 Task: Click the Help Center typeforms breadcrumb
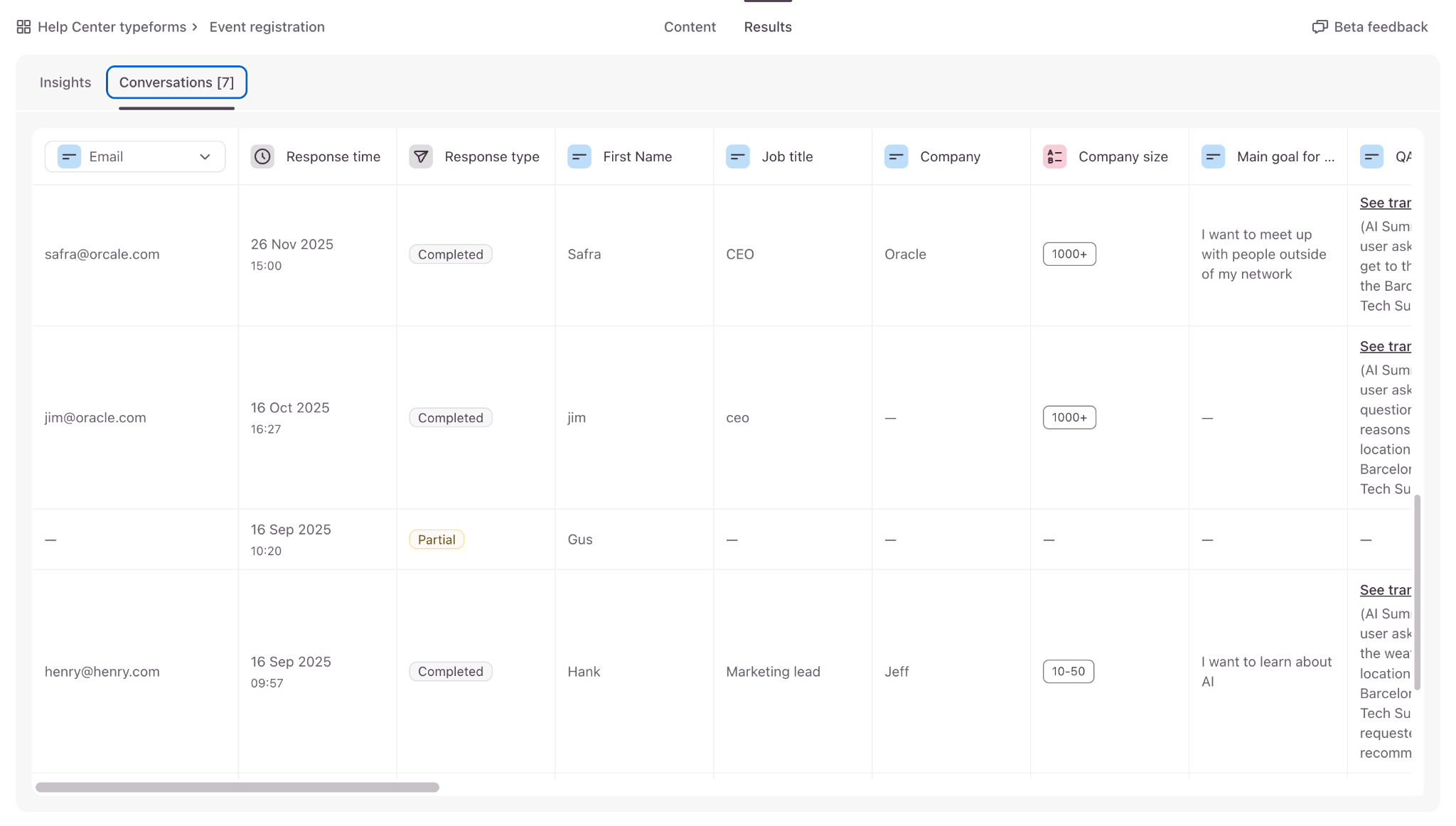point(112,27)
